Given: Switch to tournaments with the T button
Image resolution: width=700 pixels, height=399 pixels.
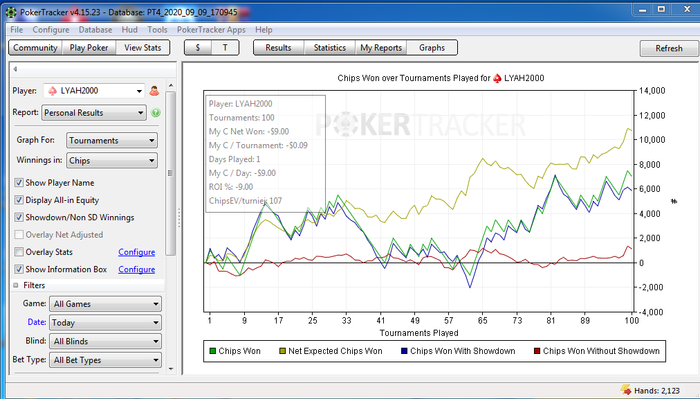Looking at the screenshot, I should click(225, 48).
